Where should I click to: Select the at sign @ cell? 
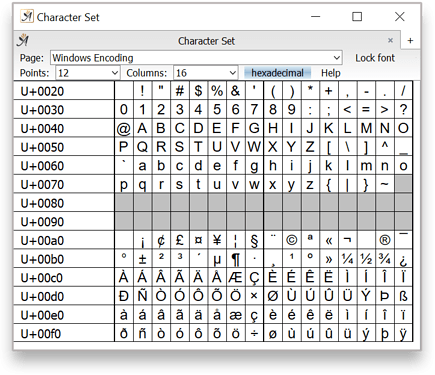click(124, 128)
